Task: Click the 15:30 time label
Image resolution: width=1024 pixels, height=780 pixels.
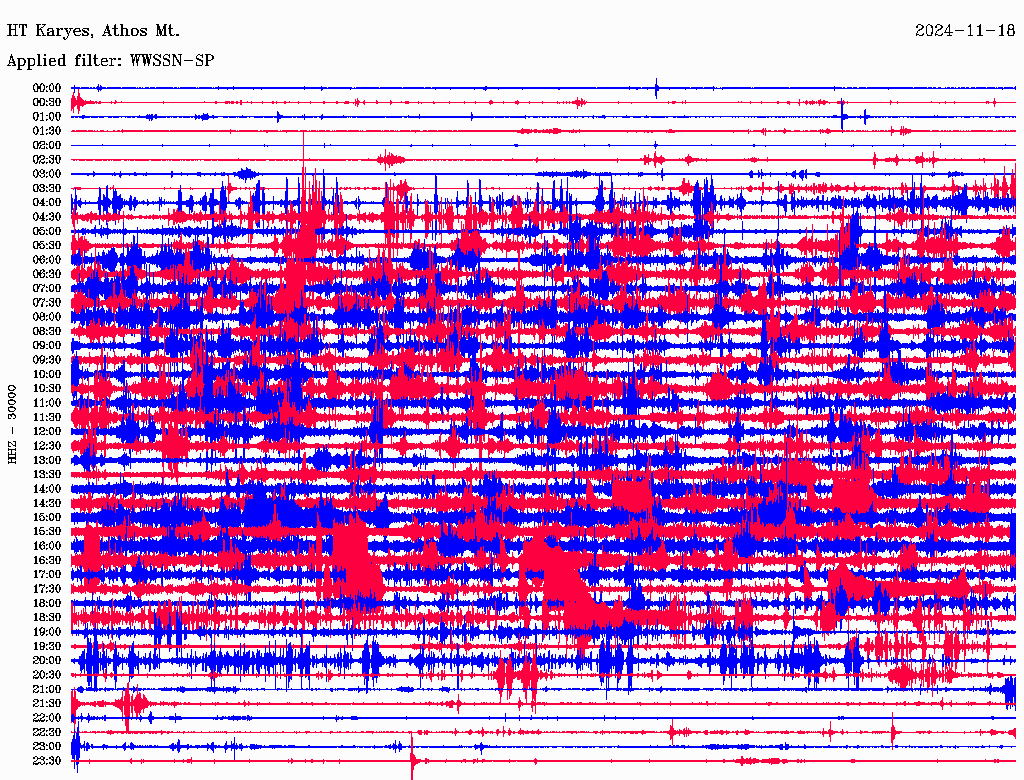Action: coord(47,532)
